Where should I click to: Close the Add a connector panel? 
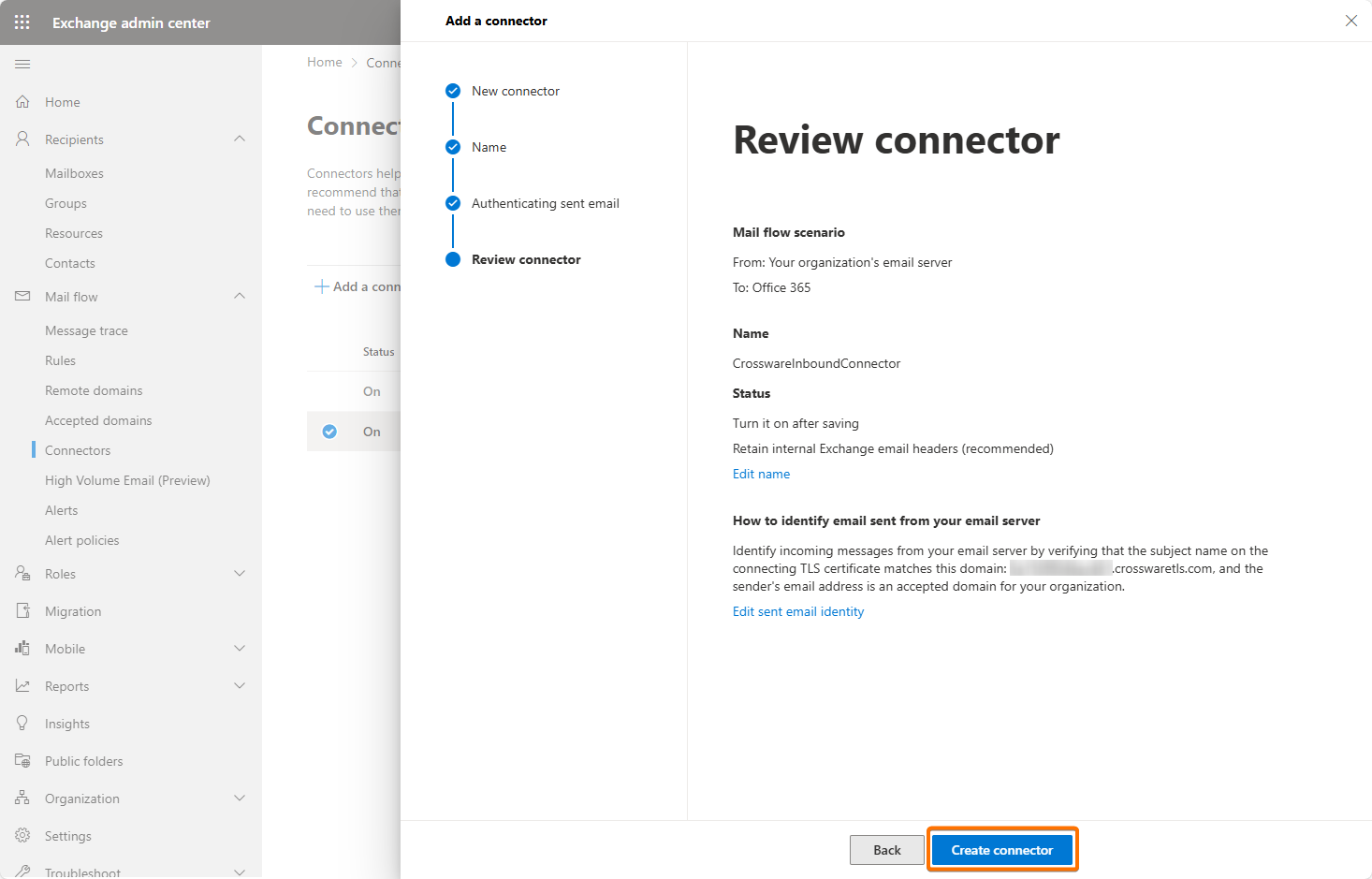(x=1350, y=21)
